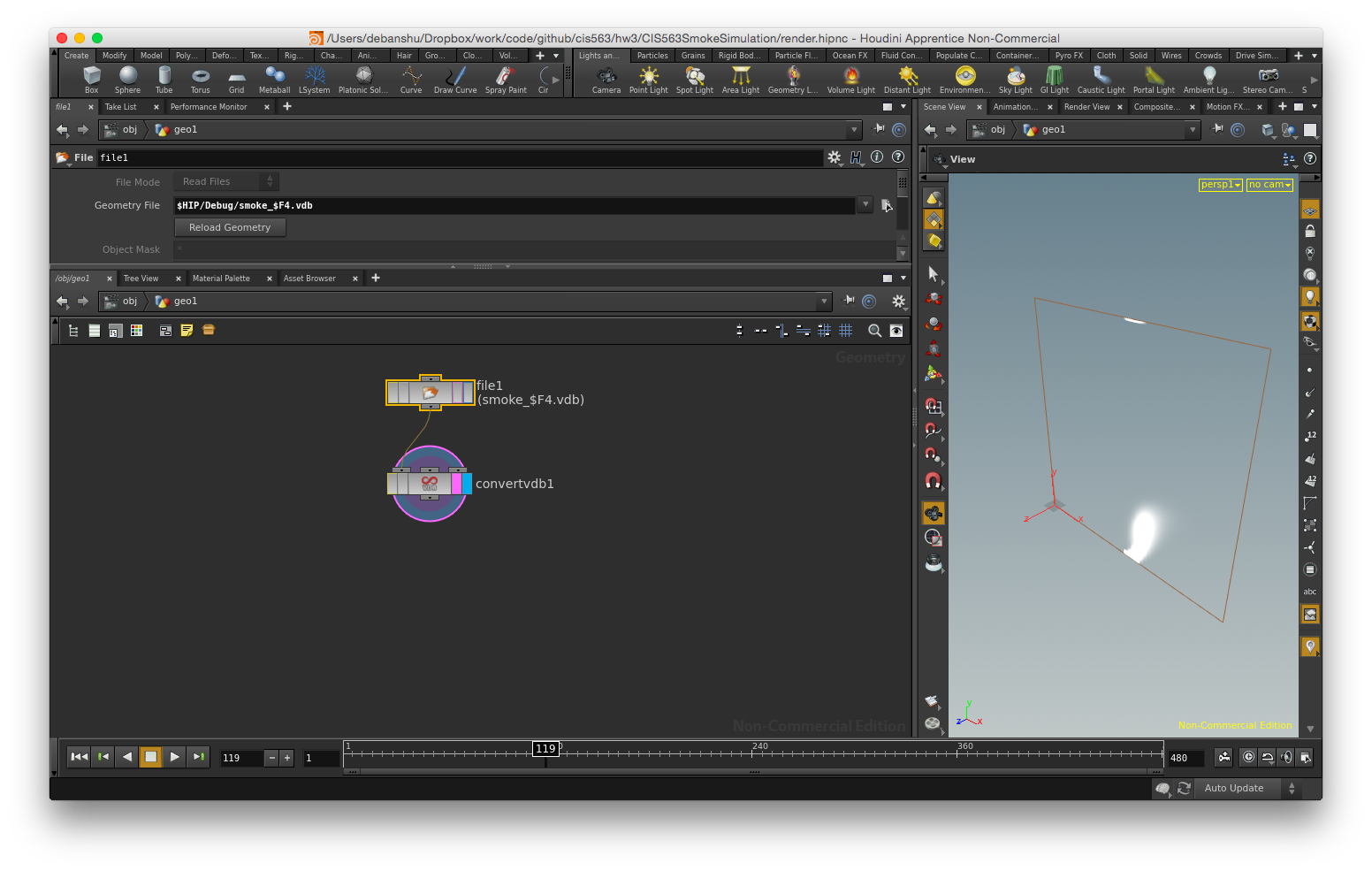Toggle viewport lock camera icon

pyautogui.click(x=1310, y=232)
